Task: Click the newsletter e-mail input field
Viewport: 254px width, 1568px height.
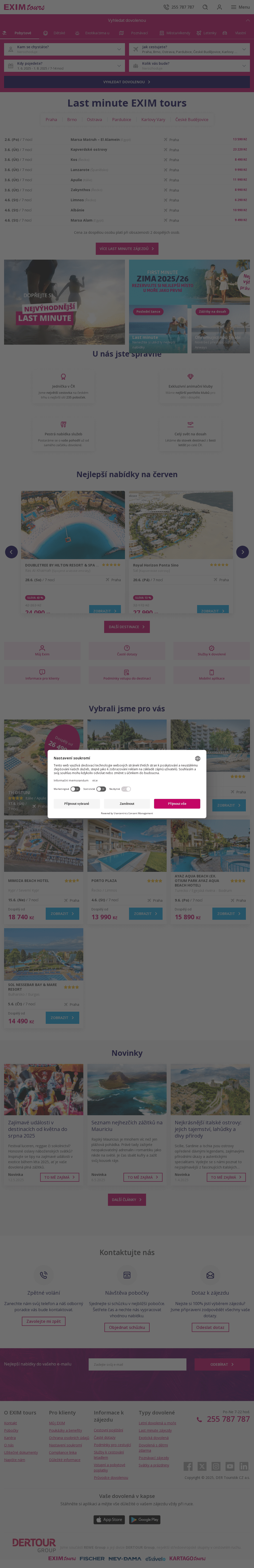Action: point(138,1365)
